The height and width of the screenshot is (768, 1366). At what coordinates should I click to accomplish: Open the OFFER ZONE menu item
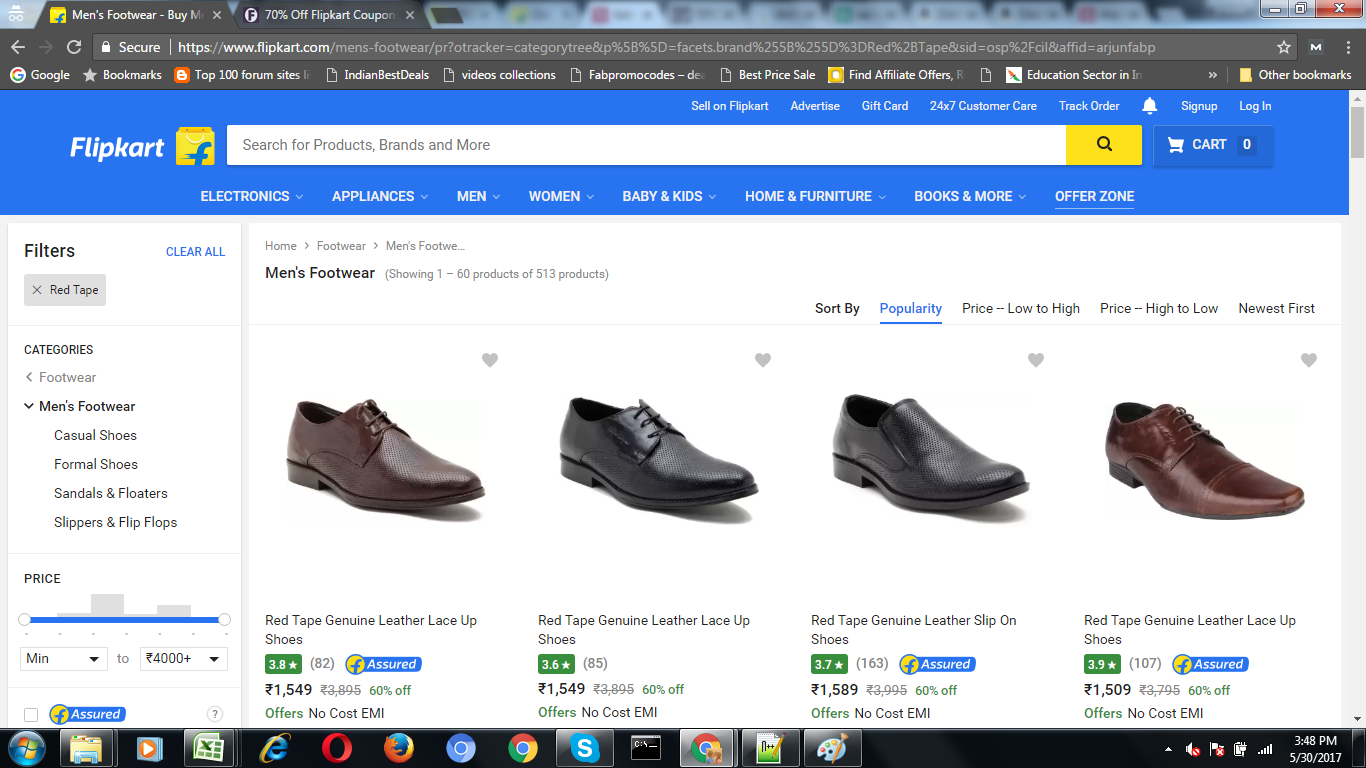[x=1095, y=196]
